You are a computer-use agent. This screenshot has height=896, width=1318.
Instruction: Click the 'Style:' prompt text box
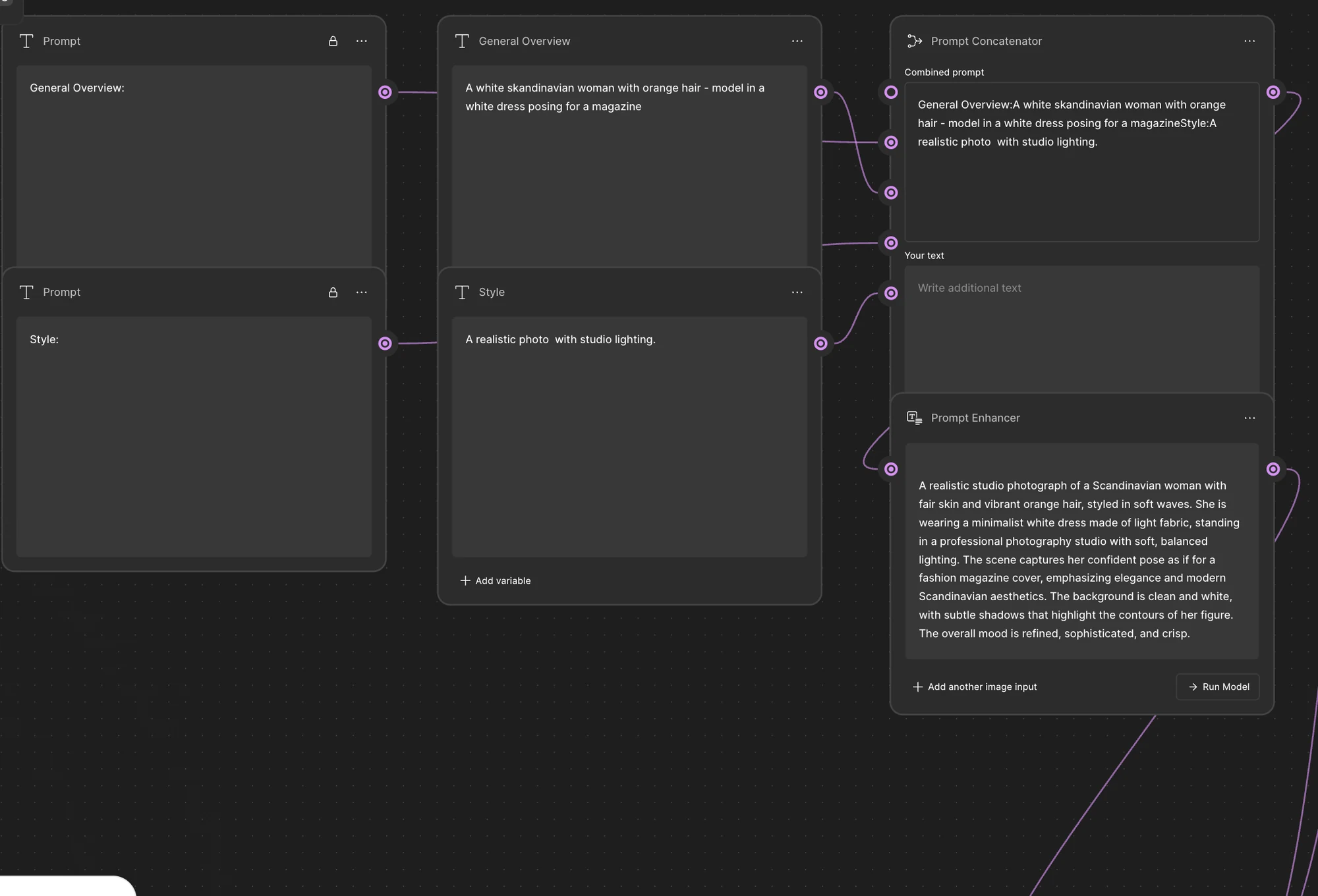194,437
